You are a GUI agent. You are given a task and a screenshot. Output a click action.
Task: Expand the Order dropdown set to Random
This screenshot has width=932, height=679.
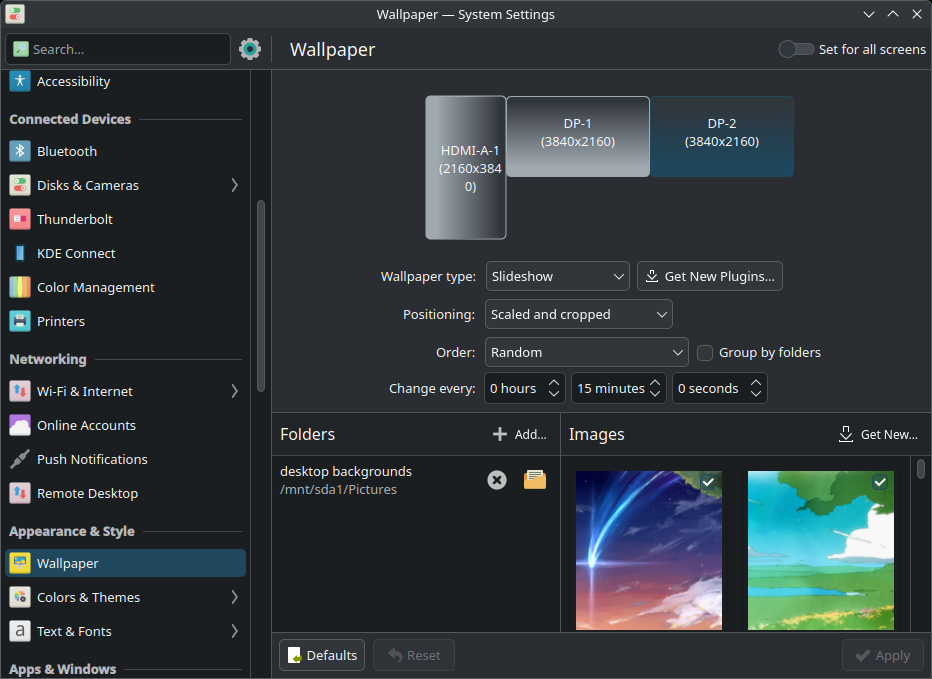pyautogui.click(x=586, y=352)
